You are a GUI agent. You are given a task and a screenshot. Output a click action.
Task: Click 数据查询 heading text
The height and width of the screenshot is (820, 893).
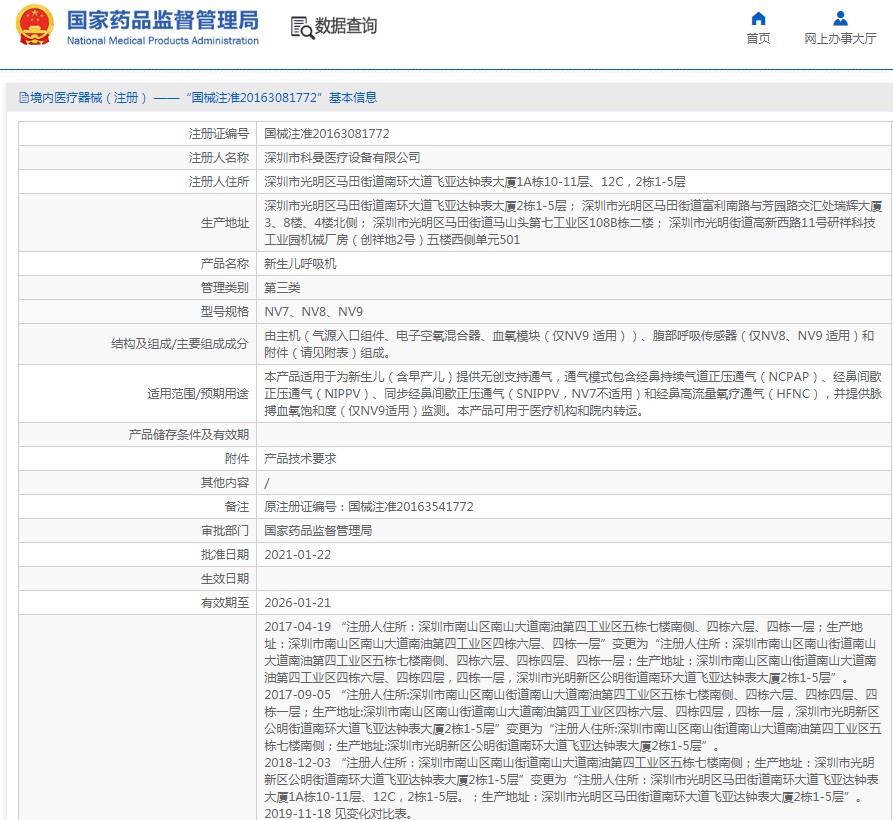[x=346, y=26]
